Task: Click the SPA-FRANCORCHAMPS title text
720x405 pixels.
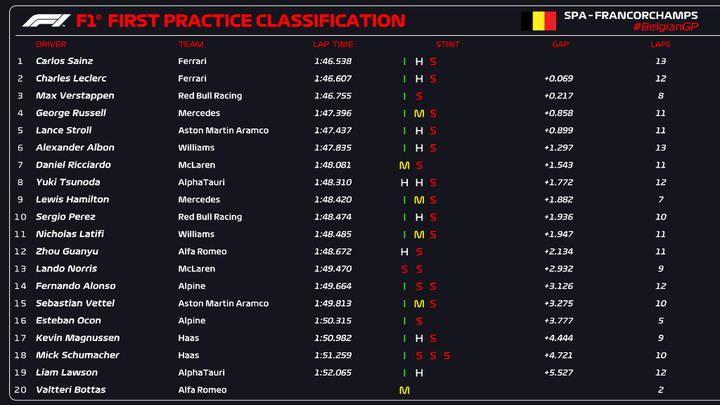Action: click(631, 15)
